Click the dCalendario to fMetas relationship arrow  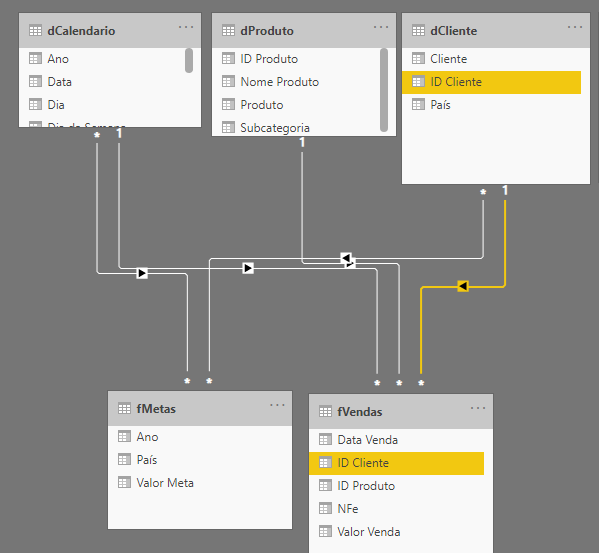tap(142, 273)
